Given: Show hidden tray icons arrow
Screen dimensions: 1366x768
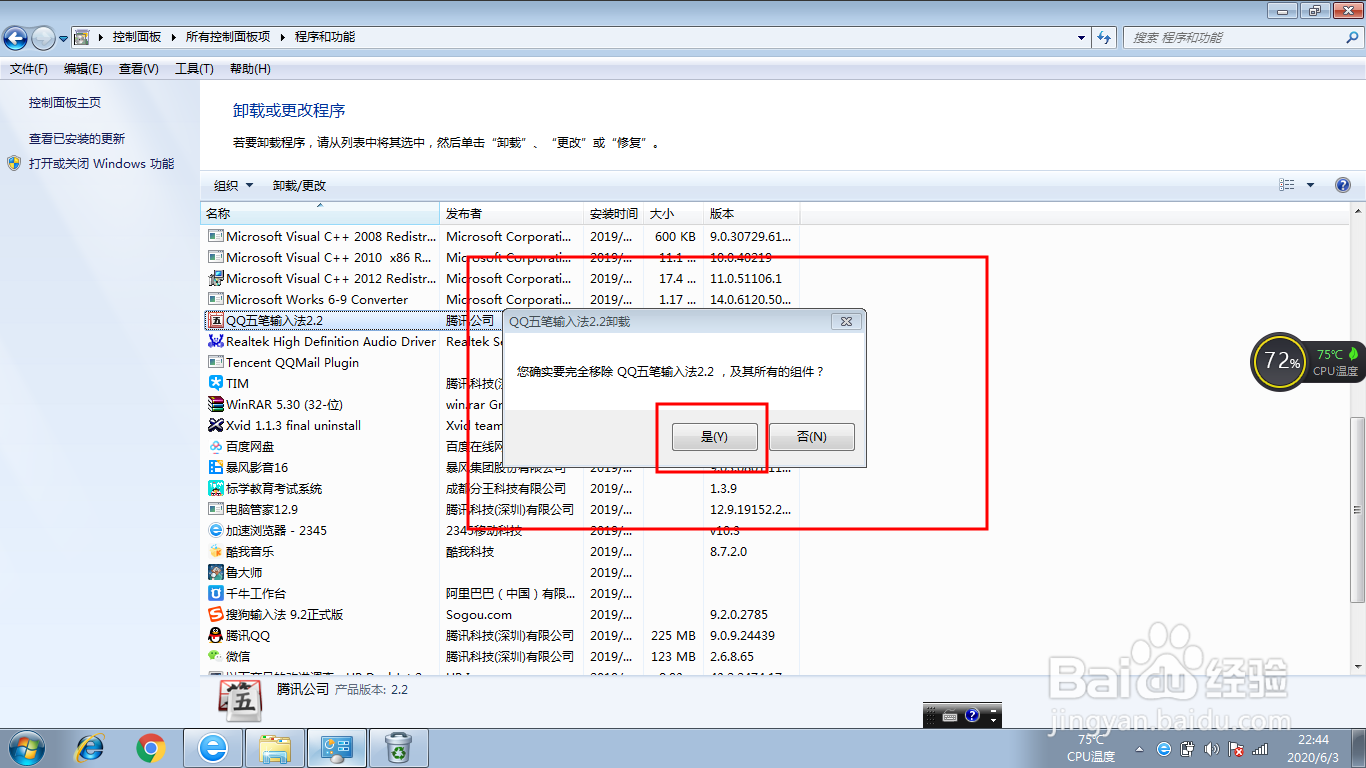Looking at the screenshot, I should pyautogui.click(x=1140, y=749).
